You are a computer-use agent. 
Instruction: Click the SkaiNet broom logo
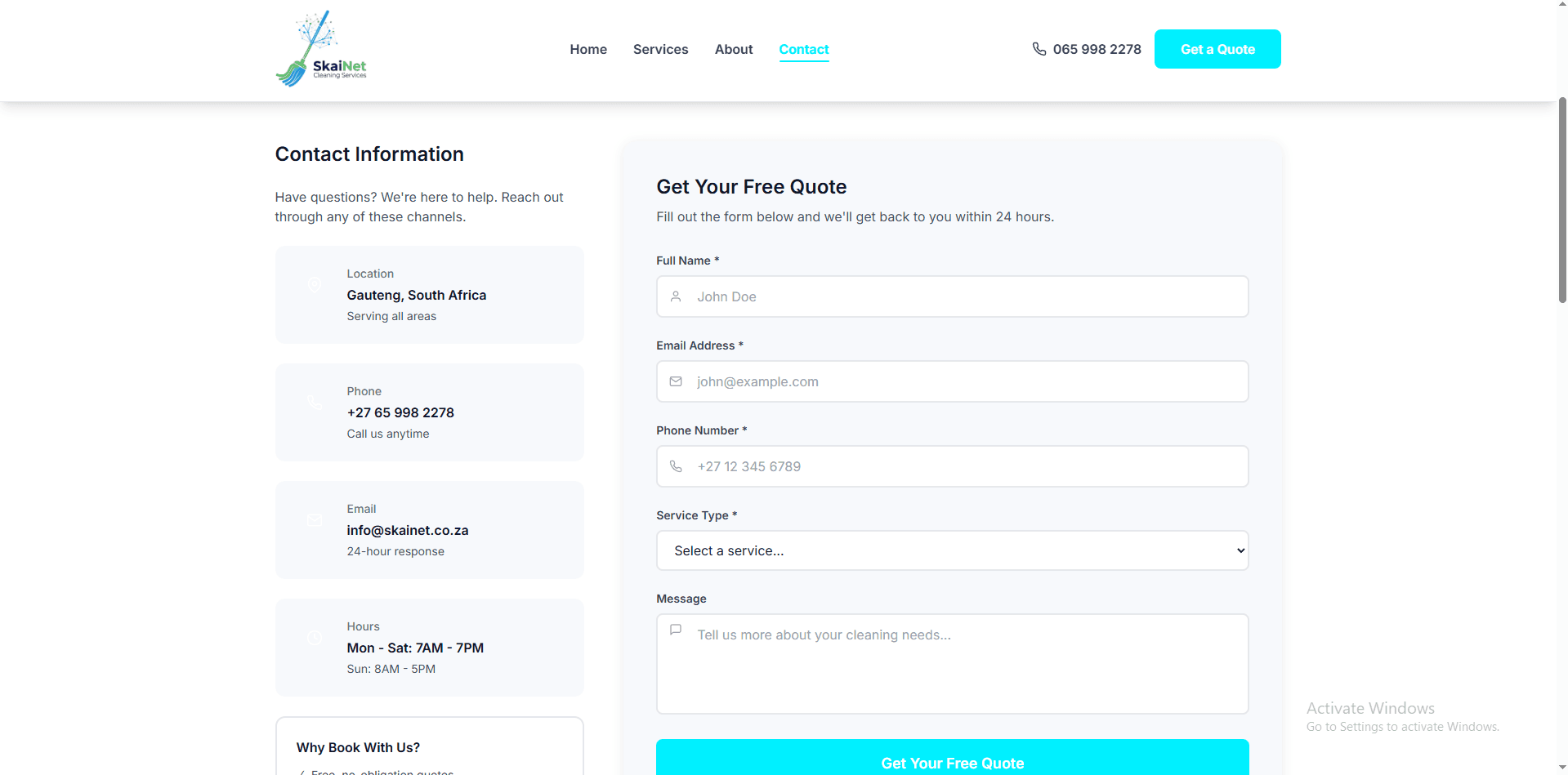pyautogui.click(x=320, y=49)
